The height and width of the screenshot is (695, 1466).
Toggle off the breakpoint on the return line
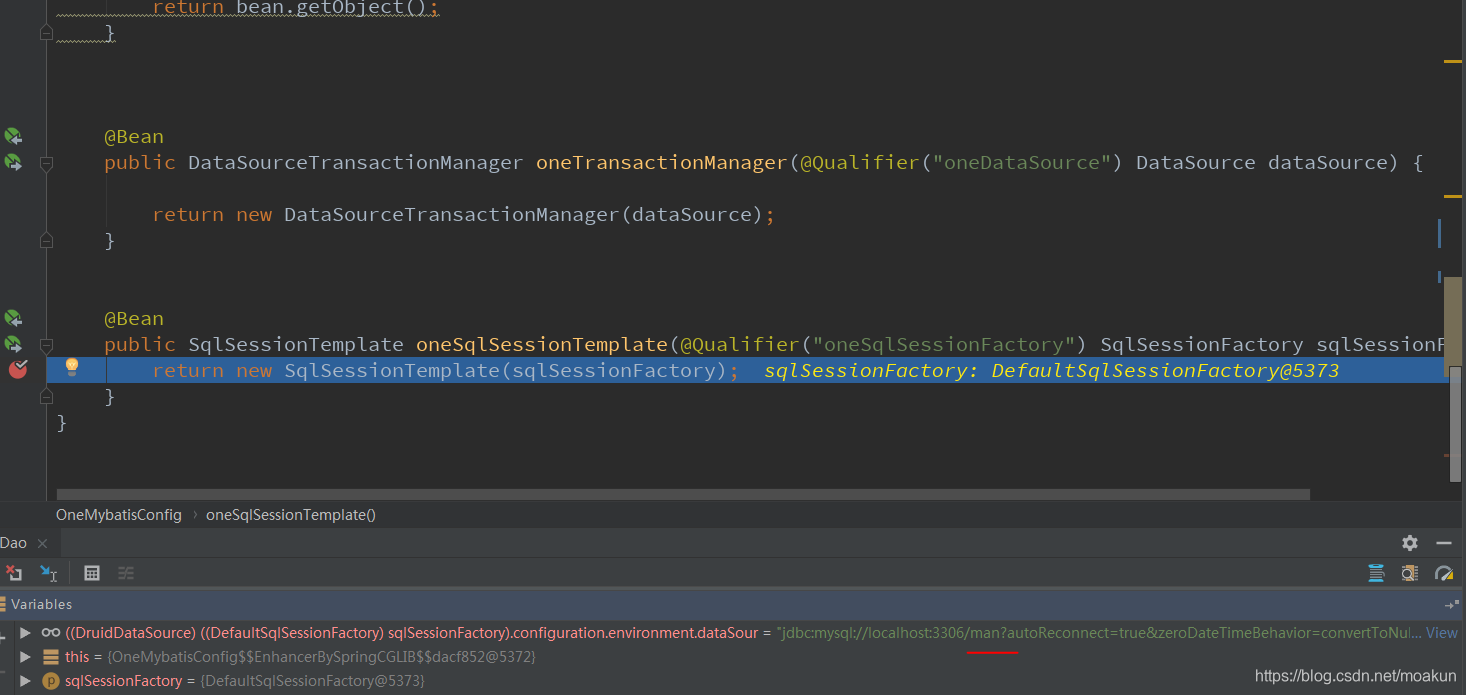coord(17,369)
